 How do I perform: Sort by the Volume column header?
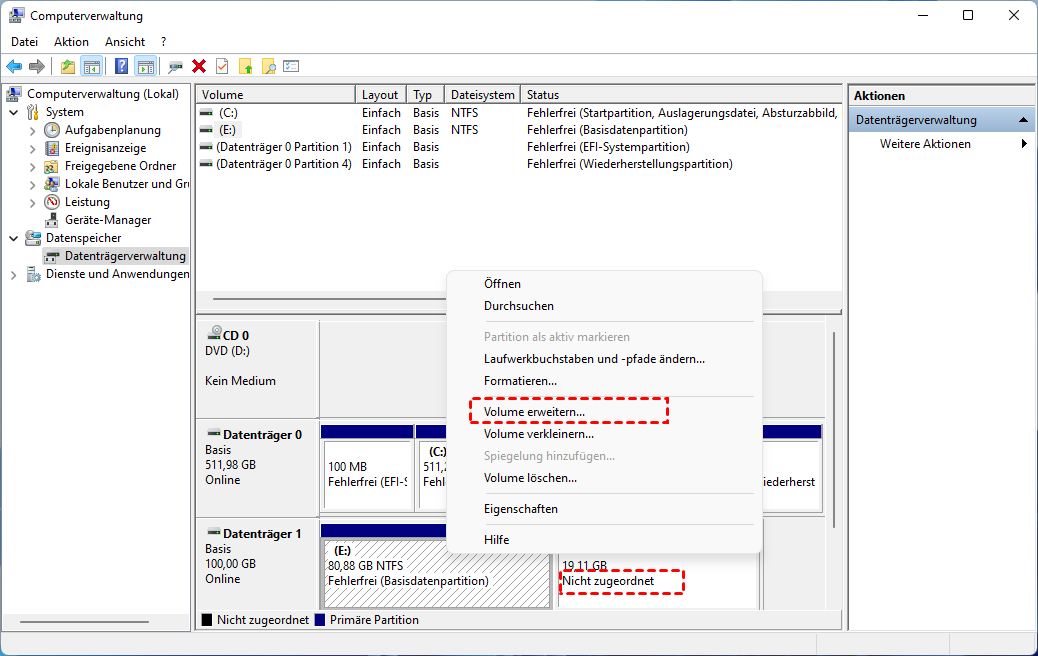pos(276,95)
